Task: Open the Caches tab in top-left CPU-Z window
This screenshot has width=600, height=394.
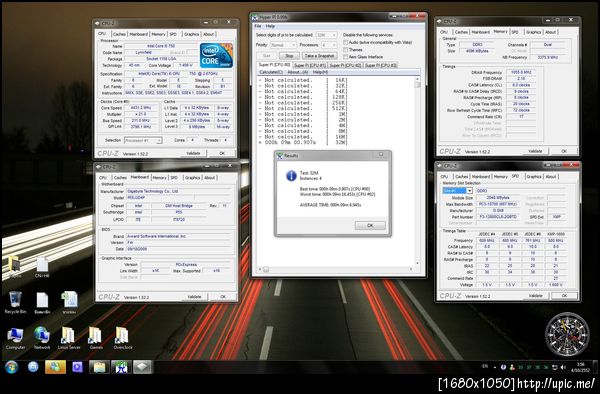Action: (x=119, y=34)
